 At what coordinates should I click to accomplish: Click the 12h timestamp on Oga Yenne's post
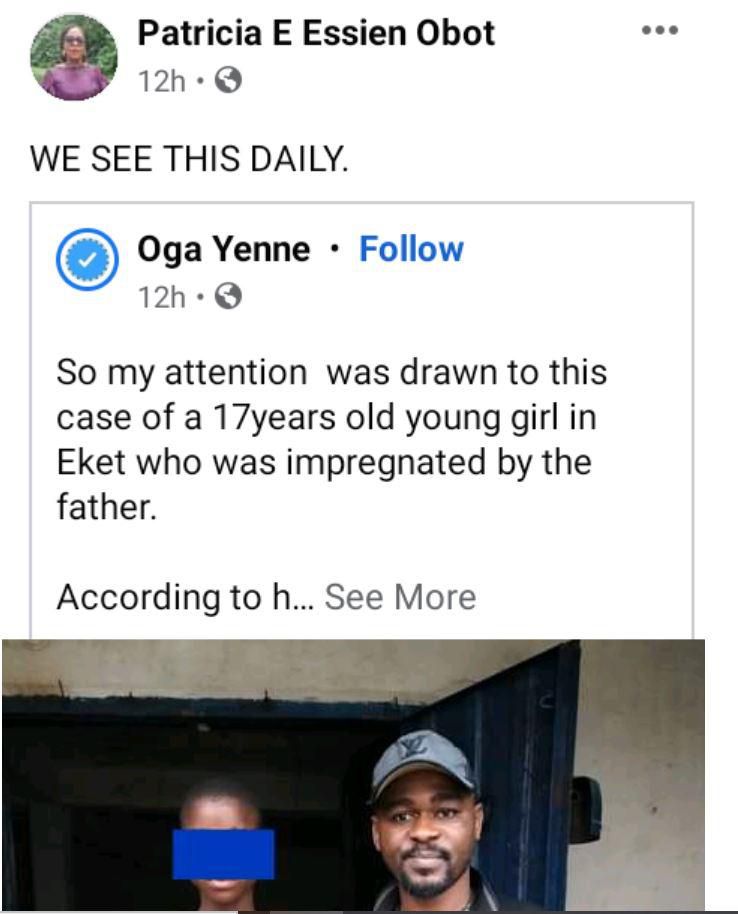[x=160, y=297]
